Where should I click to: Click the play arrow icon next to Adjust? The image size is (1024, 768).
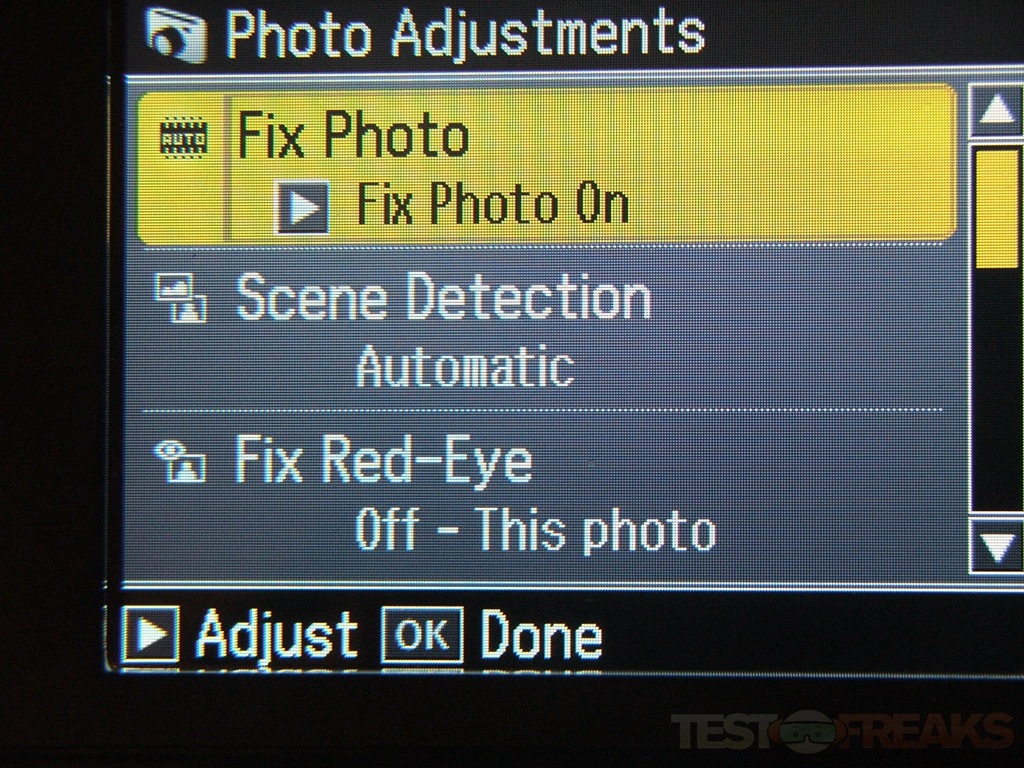pos(150,633)
